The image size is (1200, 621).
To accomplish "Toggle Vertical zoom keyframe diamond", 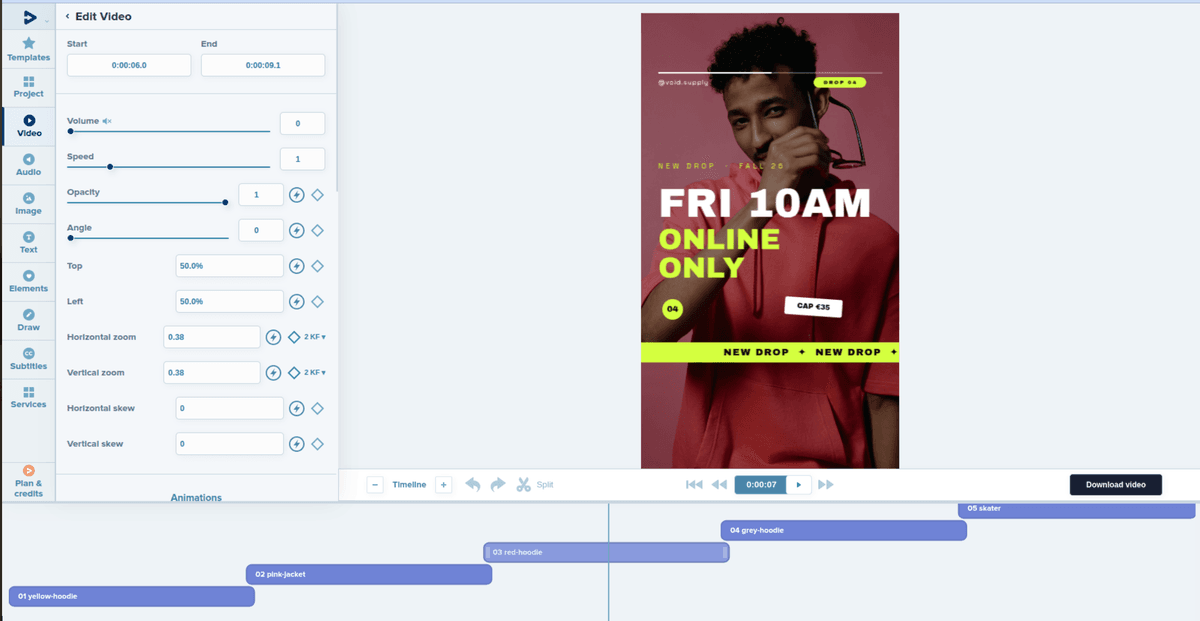I will click(294, 372).
